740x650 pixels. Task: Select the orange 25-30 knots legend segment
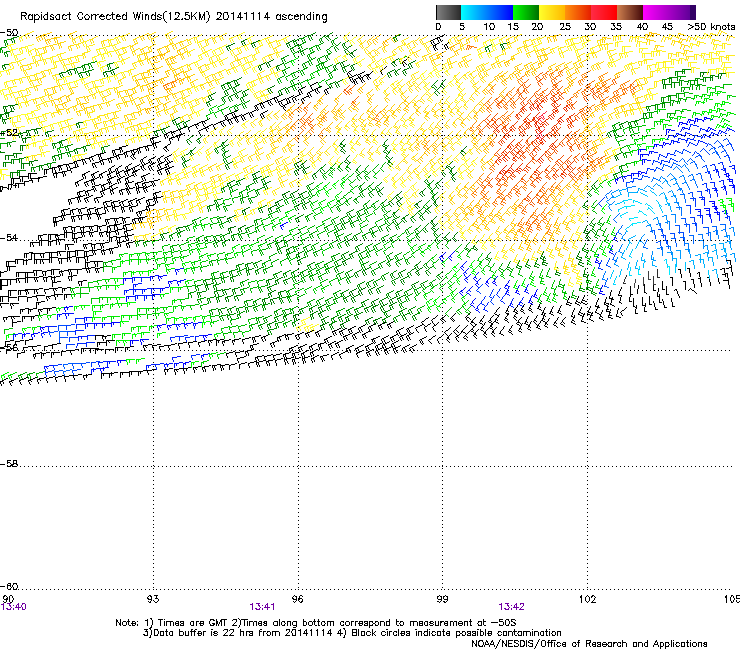tap(578, 12)
